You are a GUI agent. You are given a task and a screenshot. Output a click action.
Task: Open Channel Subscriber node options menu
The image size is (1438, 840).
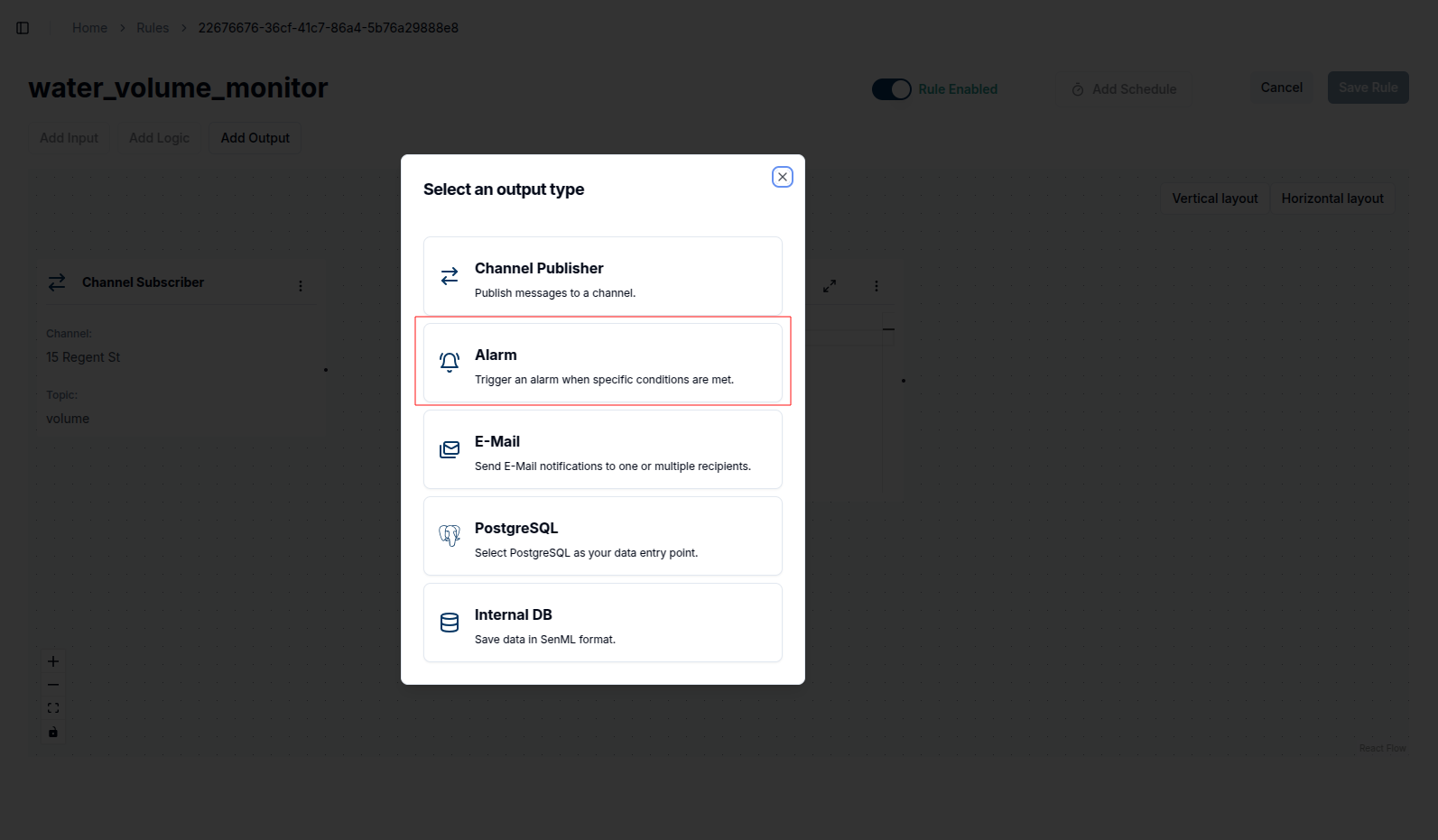(301, 286)
